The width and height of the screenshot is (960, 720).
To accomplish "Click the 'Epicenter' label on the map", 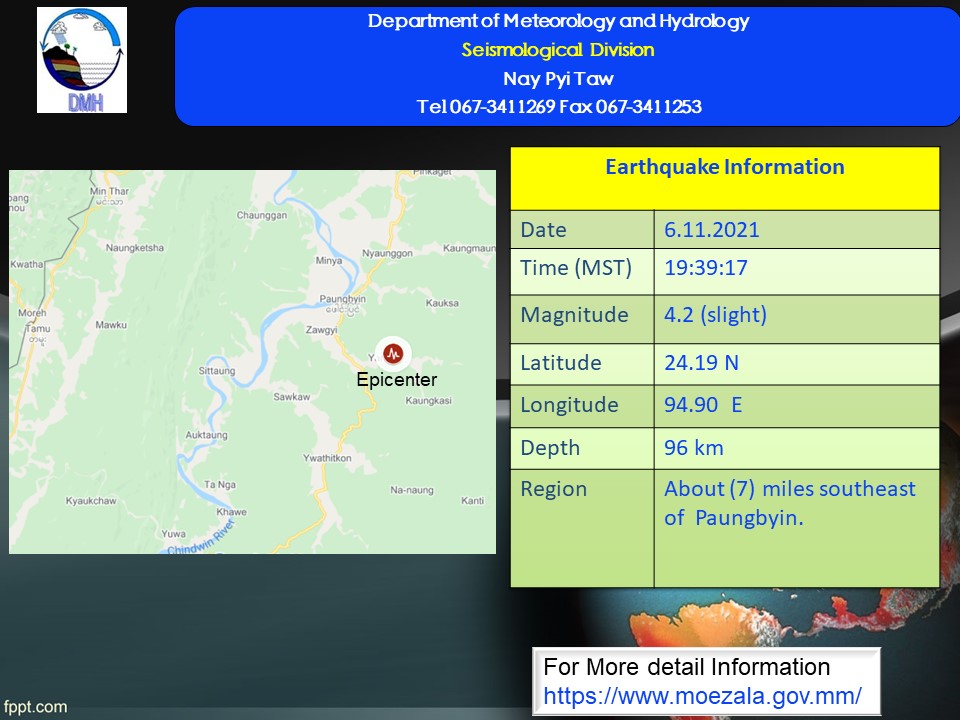I will pos(397,380).
